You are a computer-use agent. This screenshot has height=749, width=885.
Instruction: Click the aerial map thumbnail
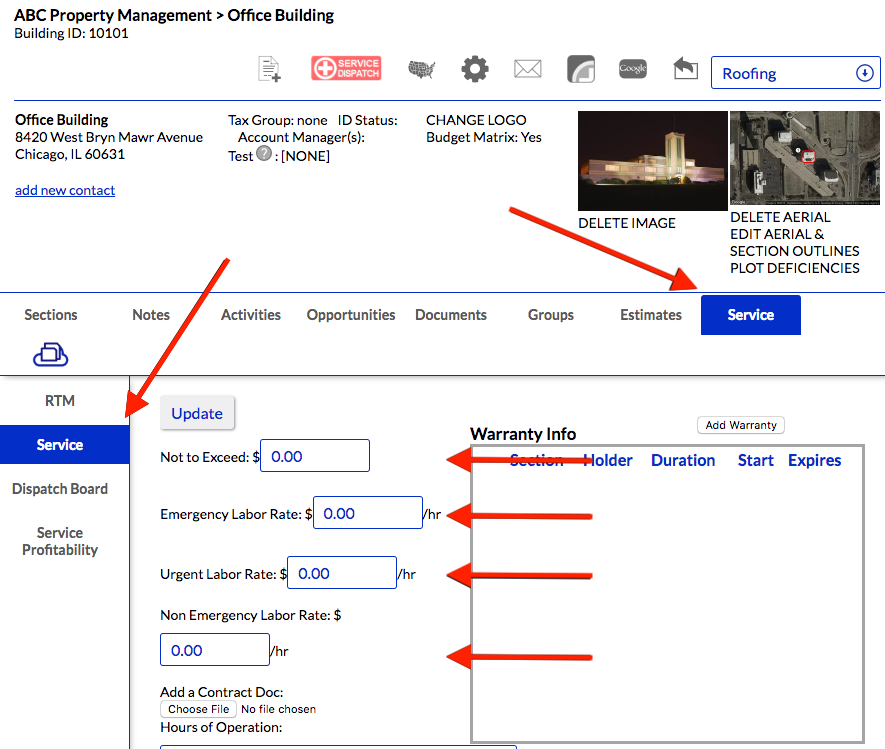(x=804, y=157)
